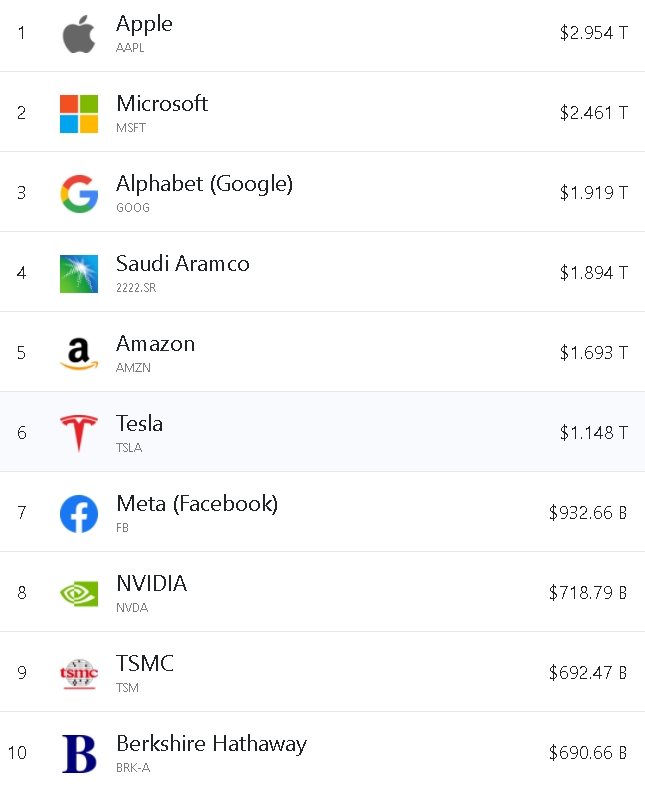Click TSMC's $692.47 B market cap
Viewport: 645px width, 791px height.
[587, 672]
